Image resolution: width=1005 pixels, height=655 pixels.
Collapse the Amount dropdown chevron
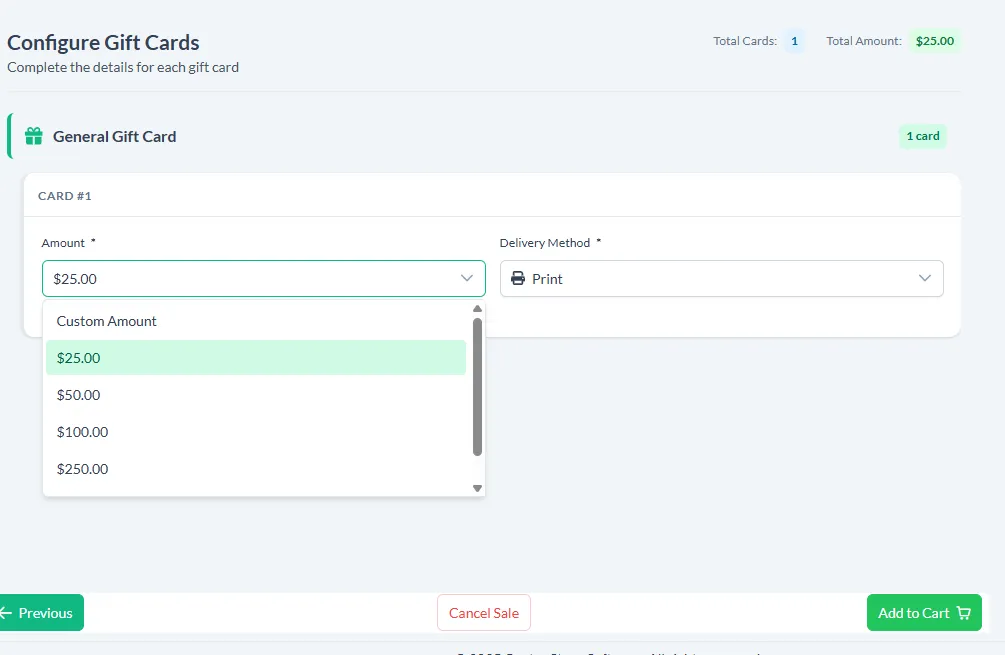pos(467,278)
